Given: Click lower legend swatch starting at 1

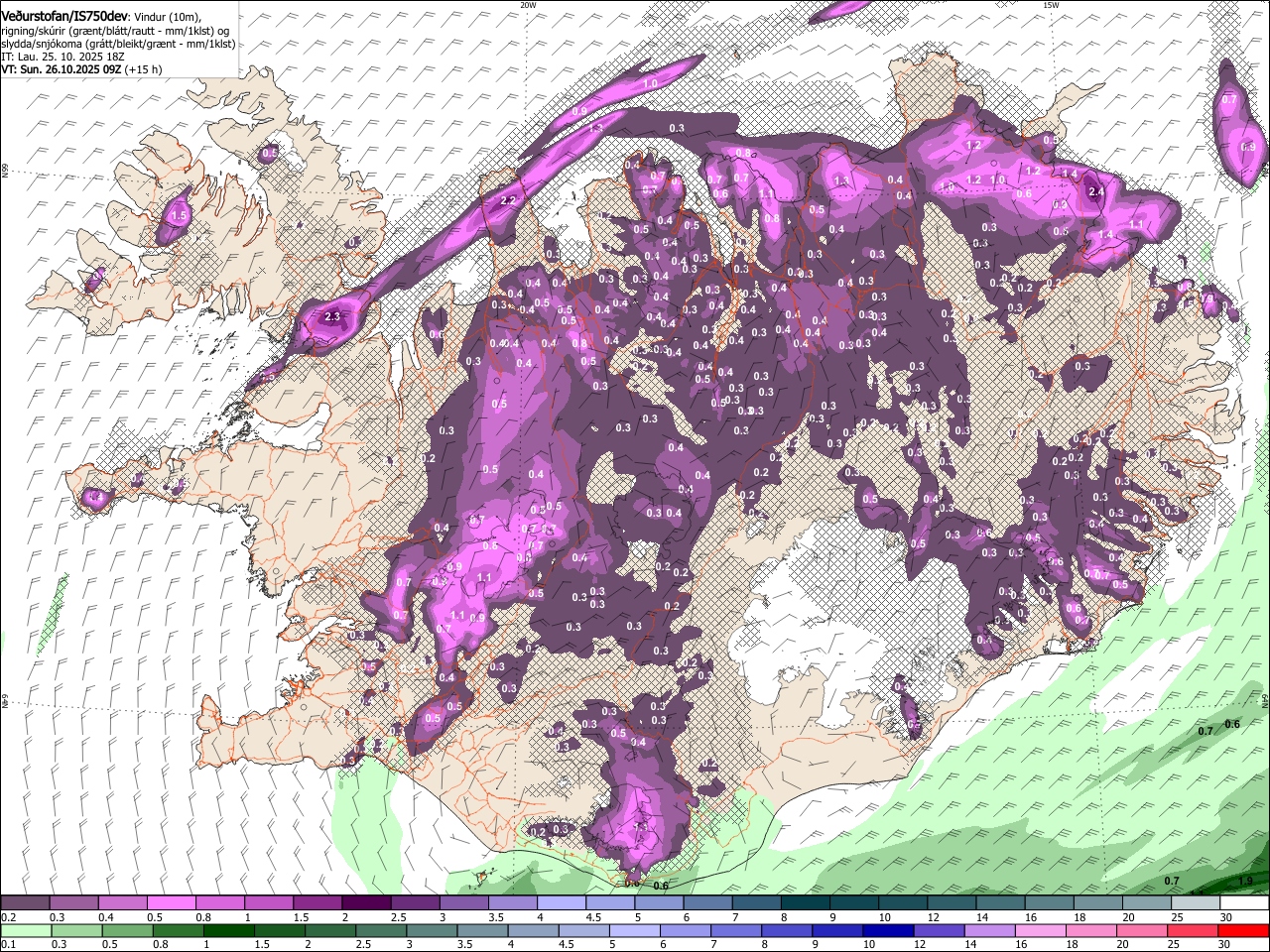Looking at the screenshot, I should pos(229,930).
